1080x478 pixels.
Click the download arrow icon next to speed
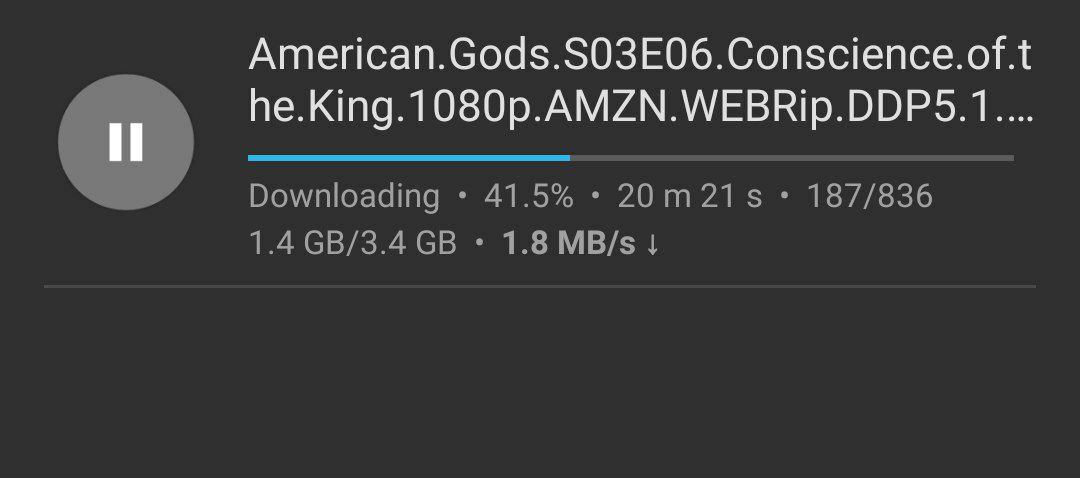(652, 245)
